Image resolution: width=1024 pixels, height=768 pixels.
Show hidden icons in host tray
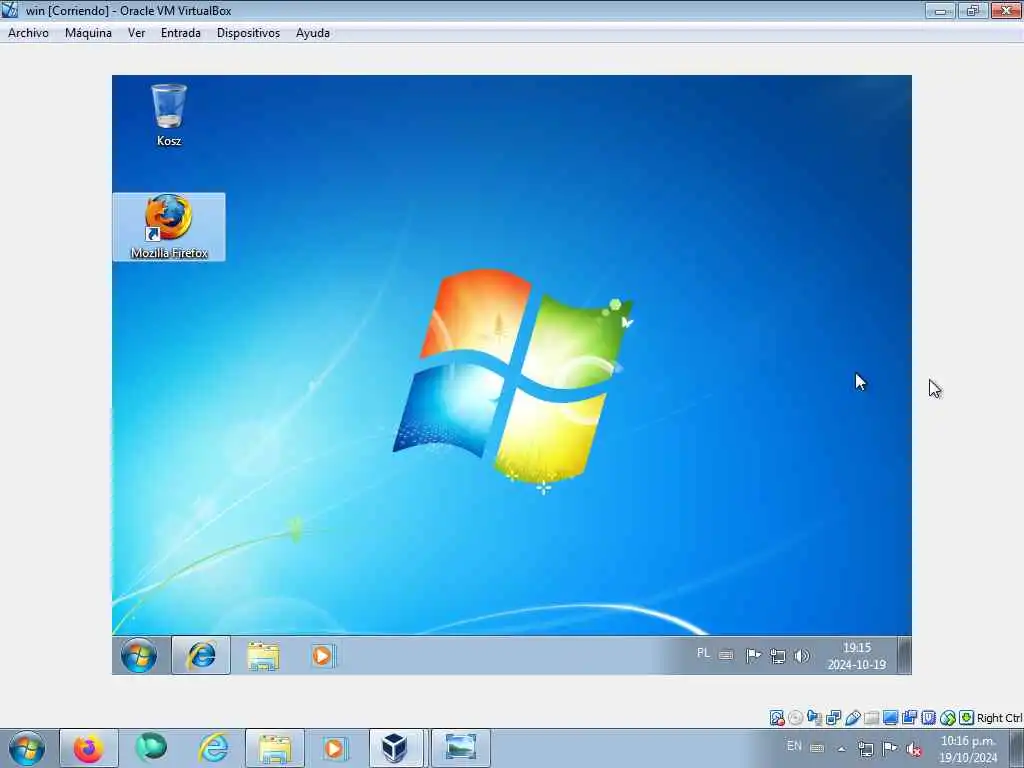pyautogui.click(x=841, y=749)
